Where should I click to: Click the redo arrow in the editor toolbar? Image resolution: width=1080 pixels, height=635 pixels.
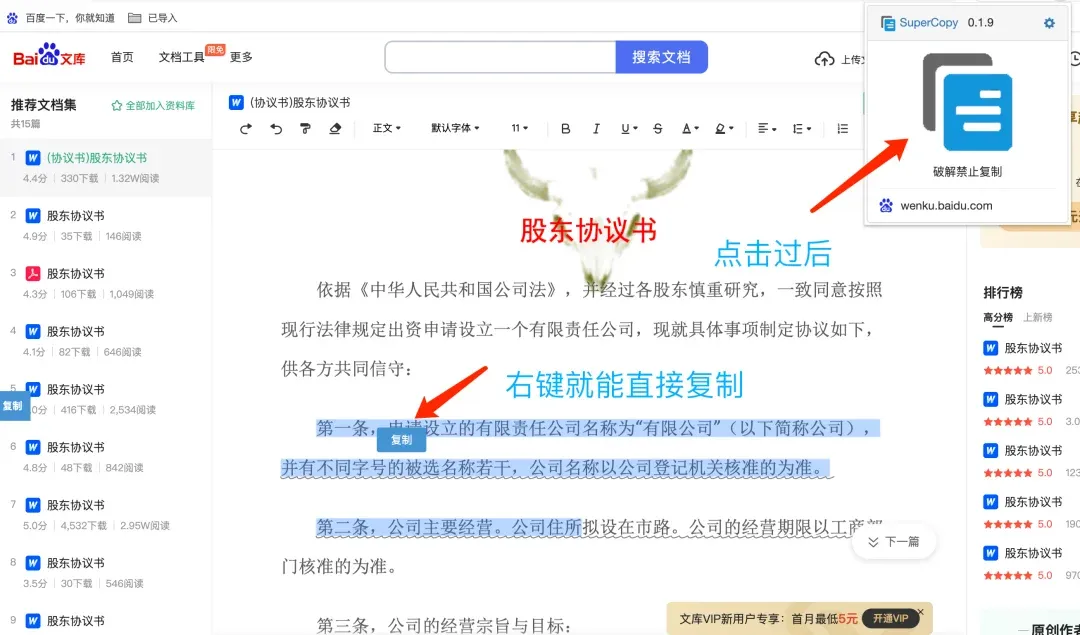click(246, 129)
